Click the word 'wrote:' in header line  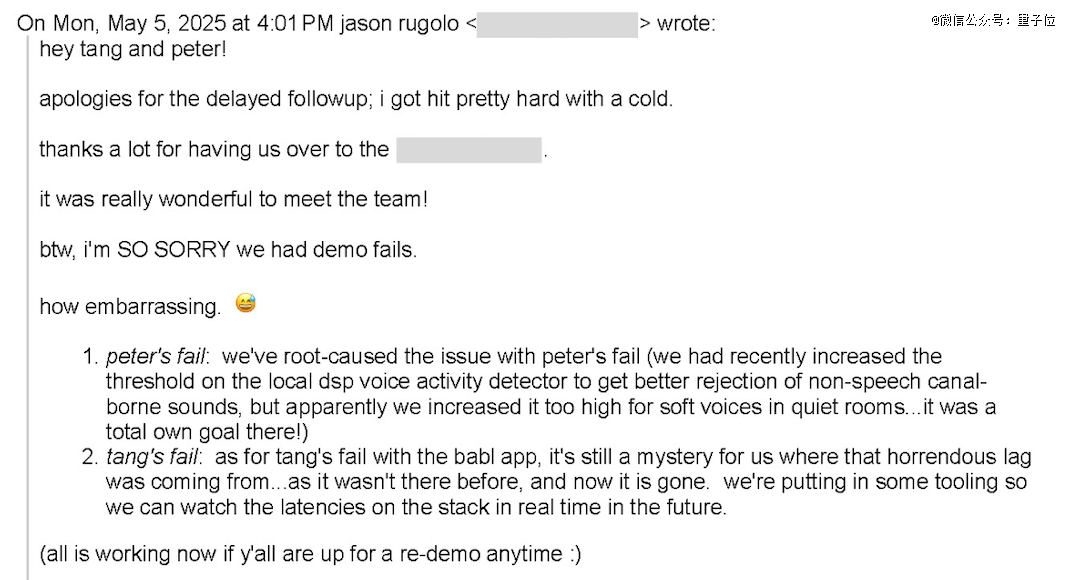click(x=686, y=24)
